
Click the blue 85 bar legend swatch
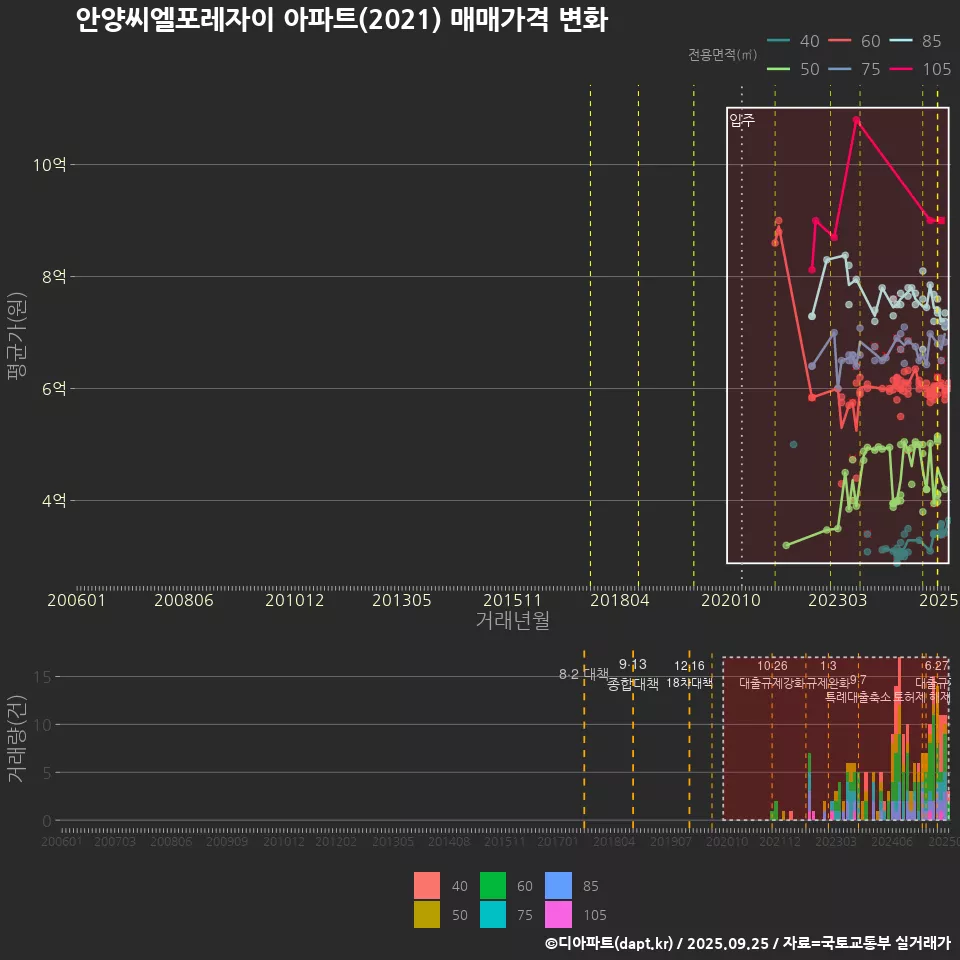559,886
